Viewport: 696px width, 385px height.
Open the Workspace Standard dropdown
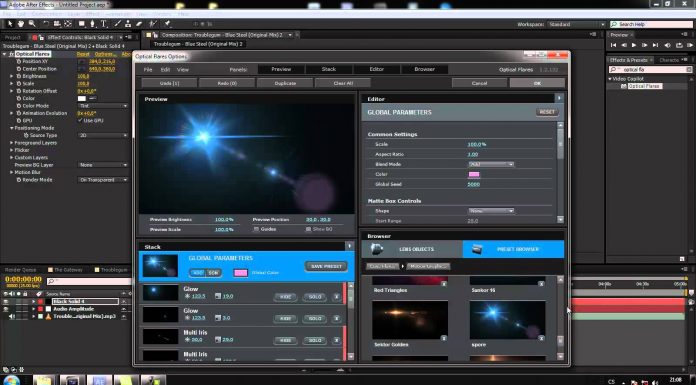coord(577,24)
